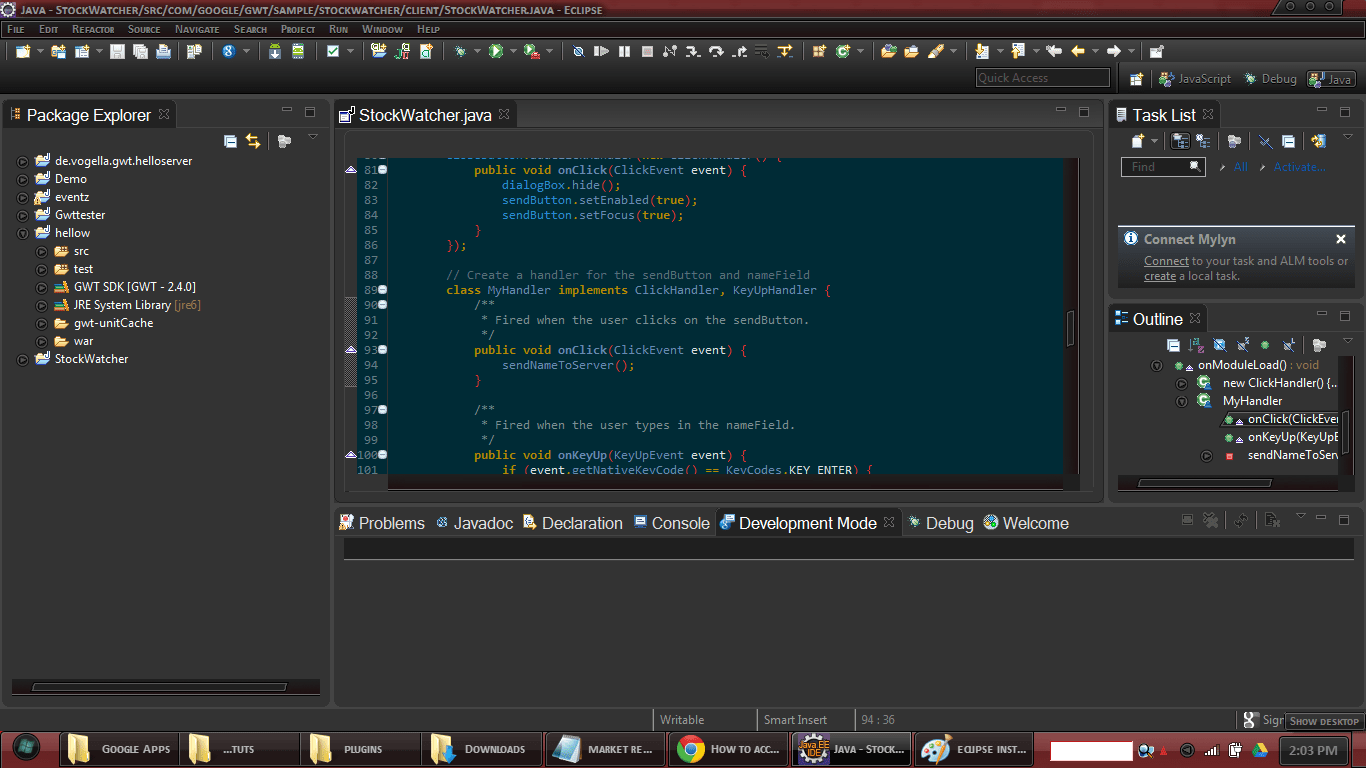
Task: Switch to the Javadoc tab
Action: click(474, 523)
